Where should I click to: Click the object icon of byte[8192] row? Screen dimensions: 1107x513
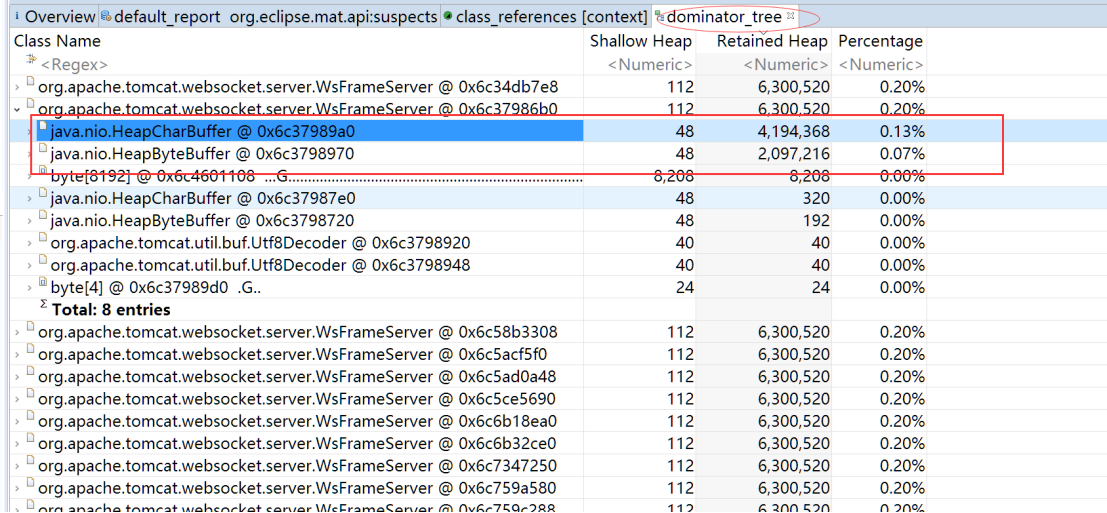coord(42,174)
